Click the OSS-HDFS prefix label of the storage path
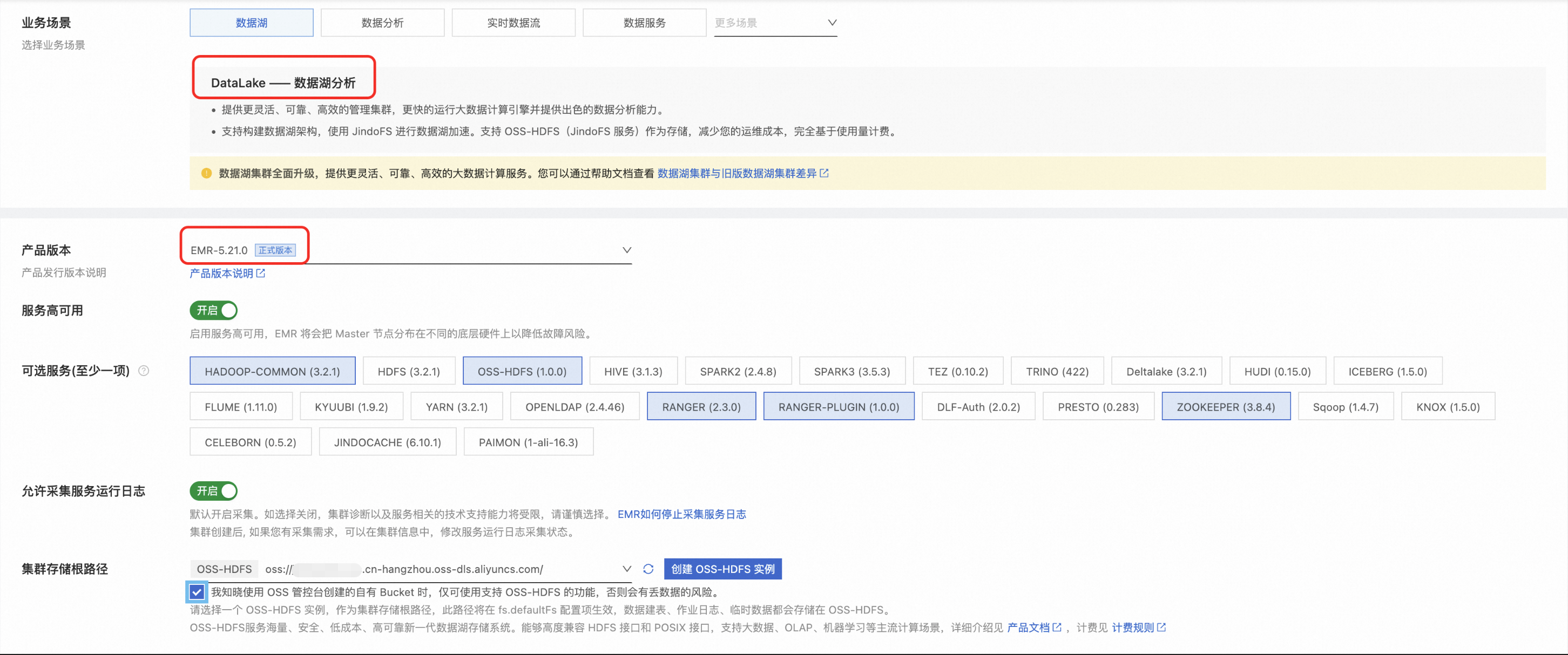Image resolution: width=1568 pixels, height=655 pixels. pyautogui.click(x=224, y=569)
